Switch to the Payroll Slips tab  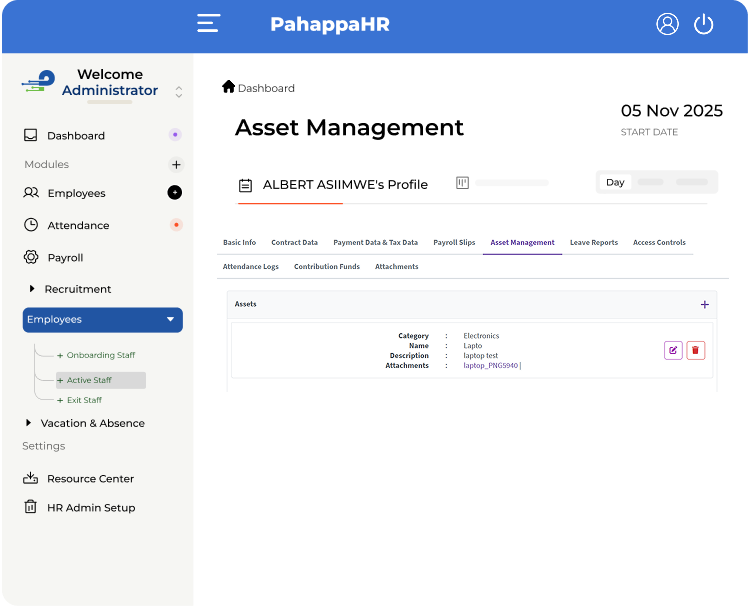(454, 242)
